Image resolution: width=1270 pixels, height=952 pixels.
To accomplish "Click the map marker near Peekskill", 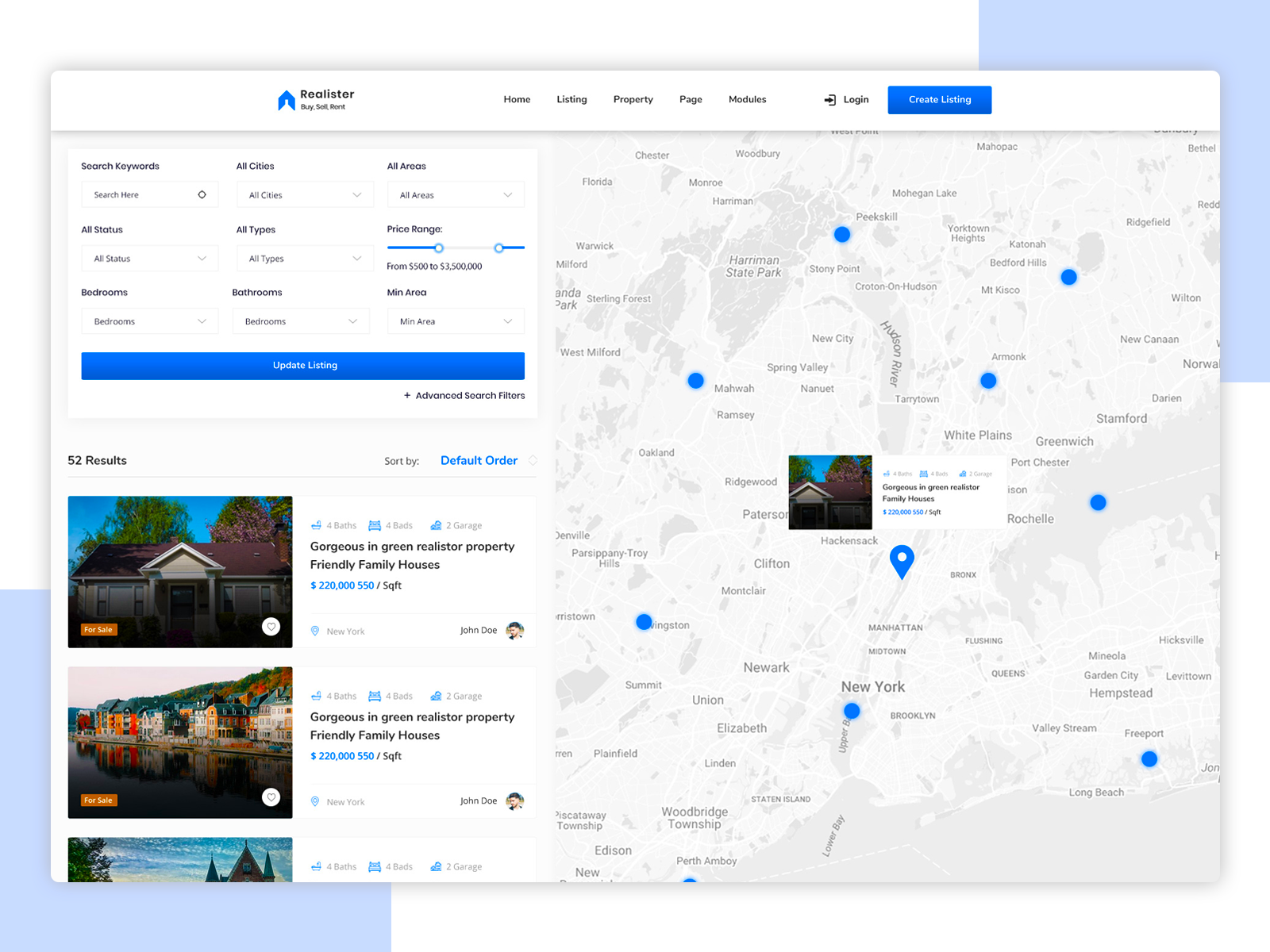I will [842, 235].
